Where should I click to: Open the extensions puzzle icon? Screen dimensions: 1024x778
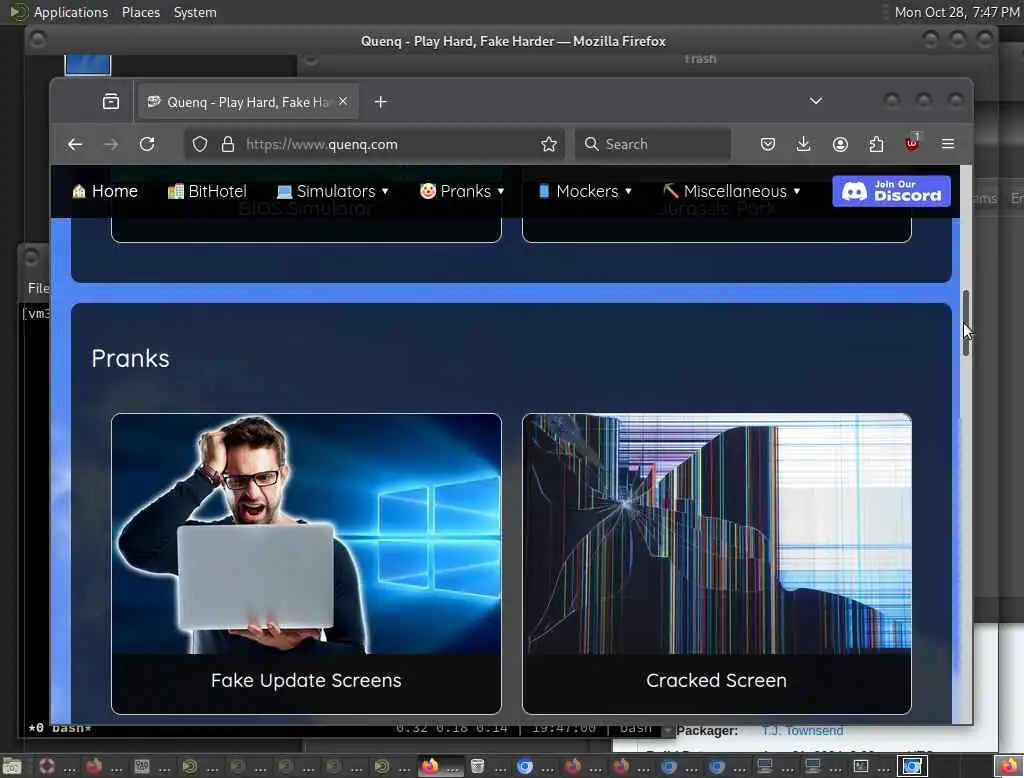[876, 144]
